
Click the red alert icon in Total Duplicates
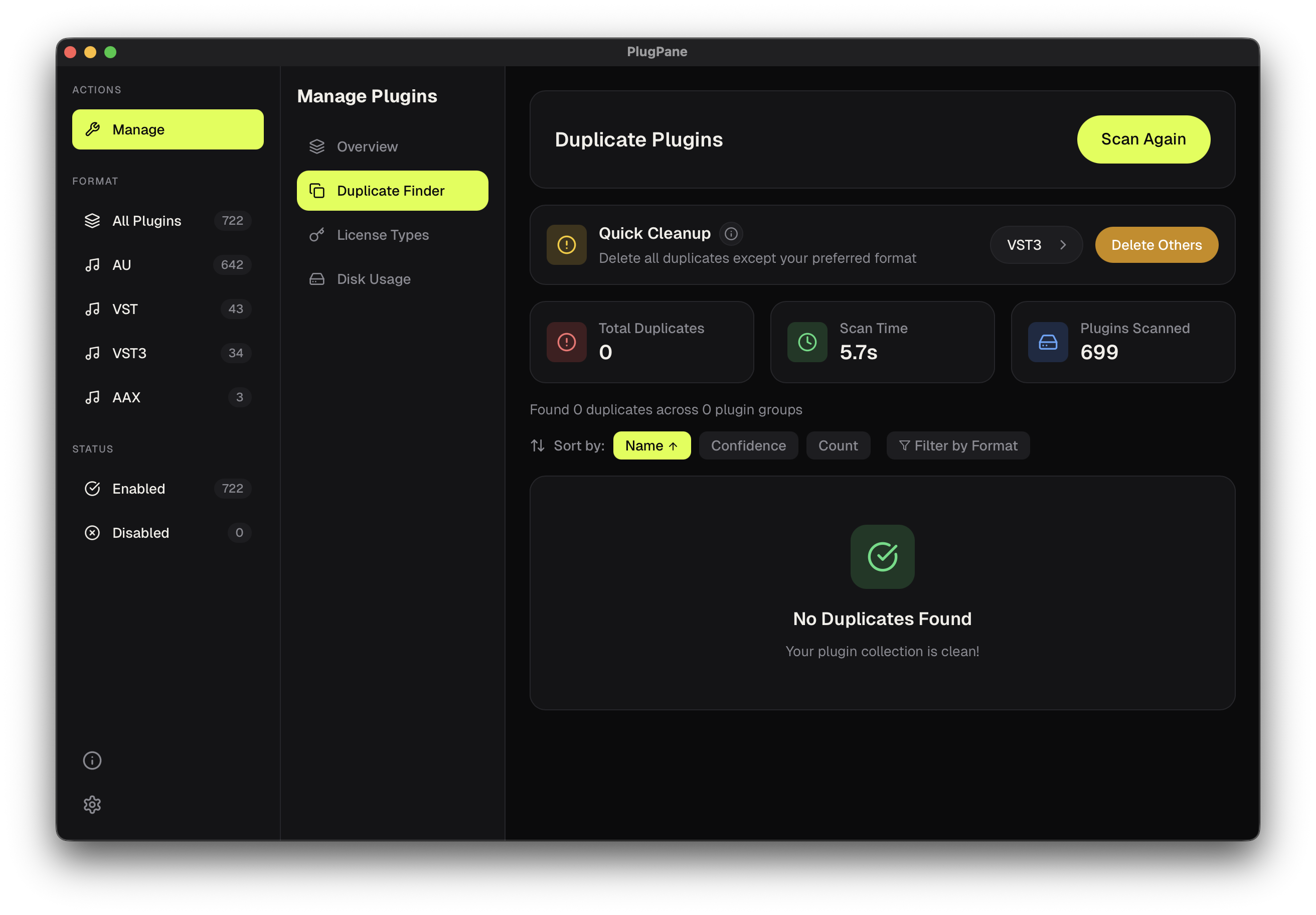tap(566, 342)
